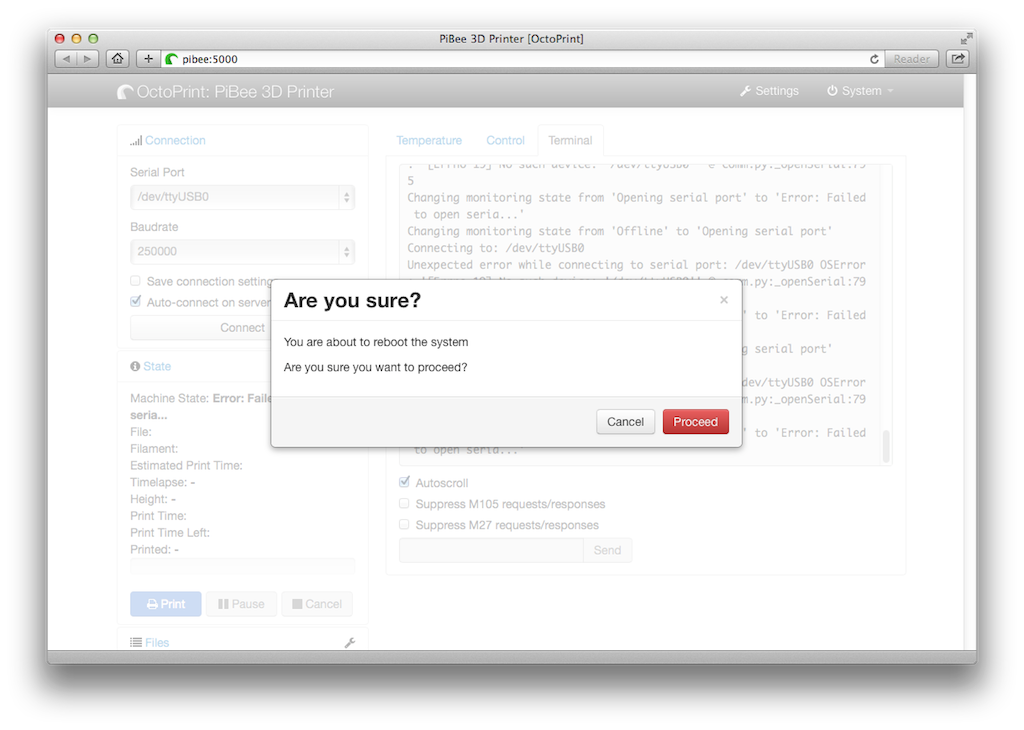Screen dimensions: 1024x730
Task: Click the terminal output scrollbar
Action: click(886, 447)
